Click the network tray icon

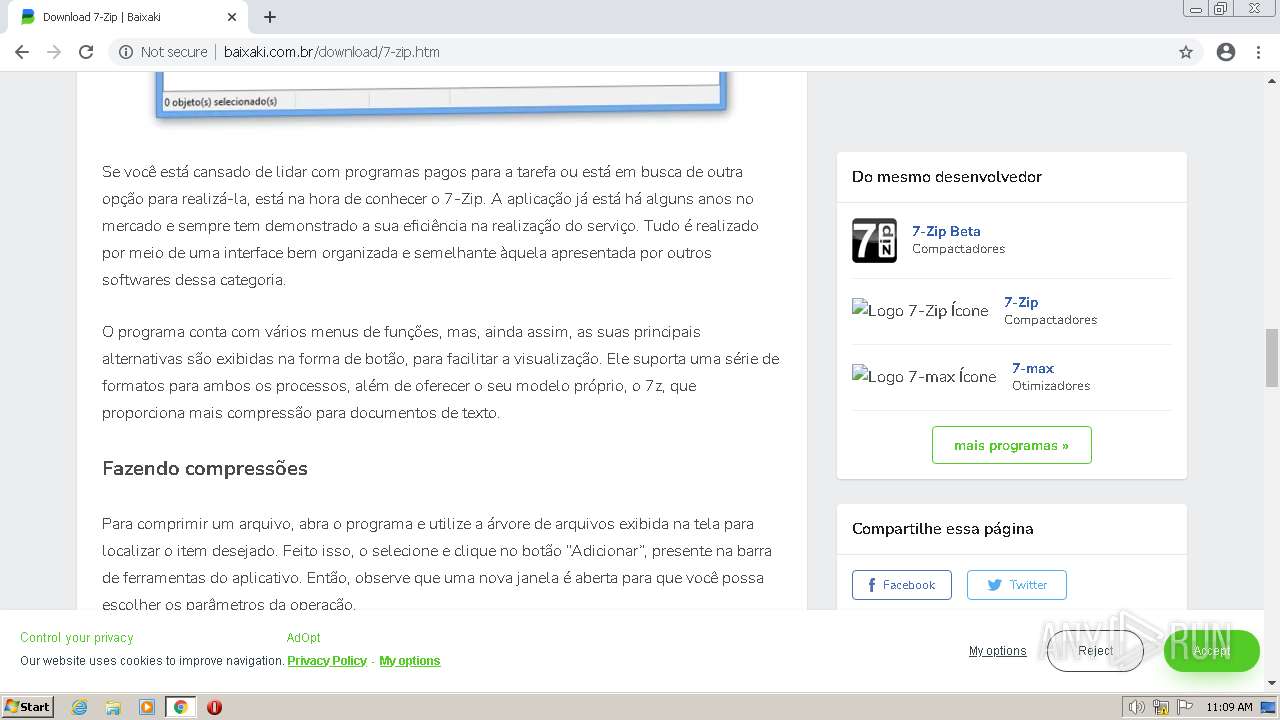tap(1161, 707)
